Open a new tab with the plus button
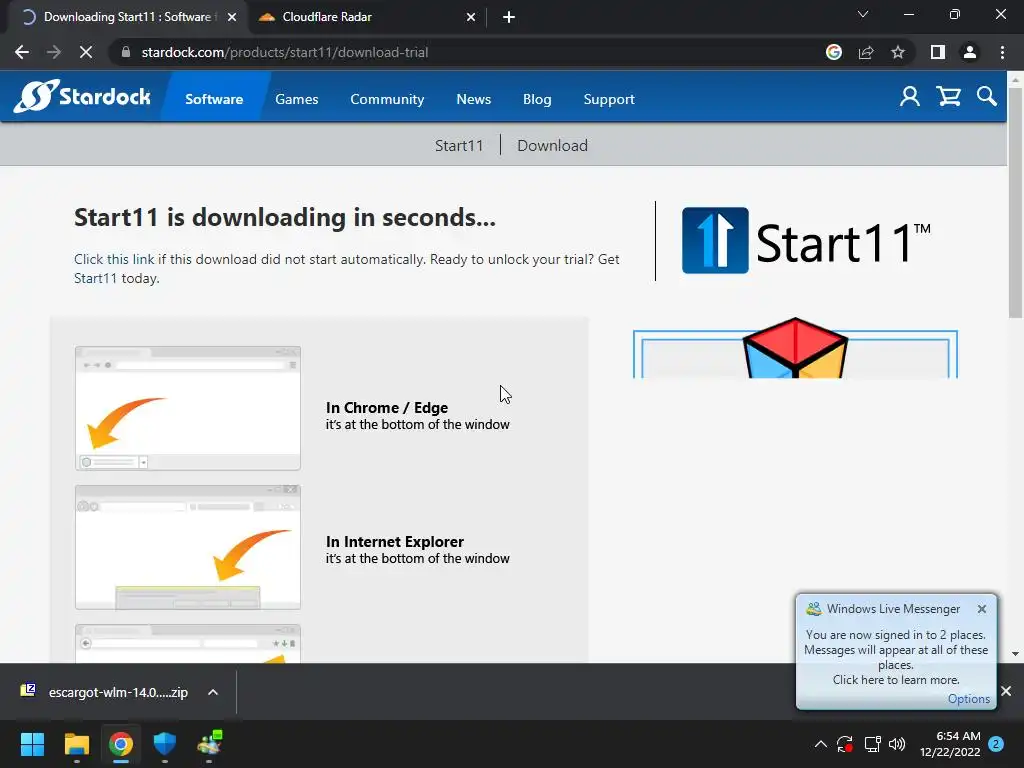This screenshot has width=1024, height=768. click(x=509, y=17)
